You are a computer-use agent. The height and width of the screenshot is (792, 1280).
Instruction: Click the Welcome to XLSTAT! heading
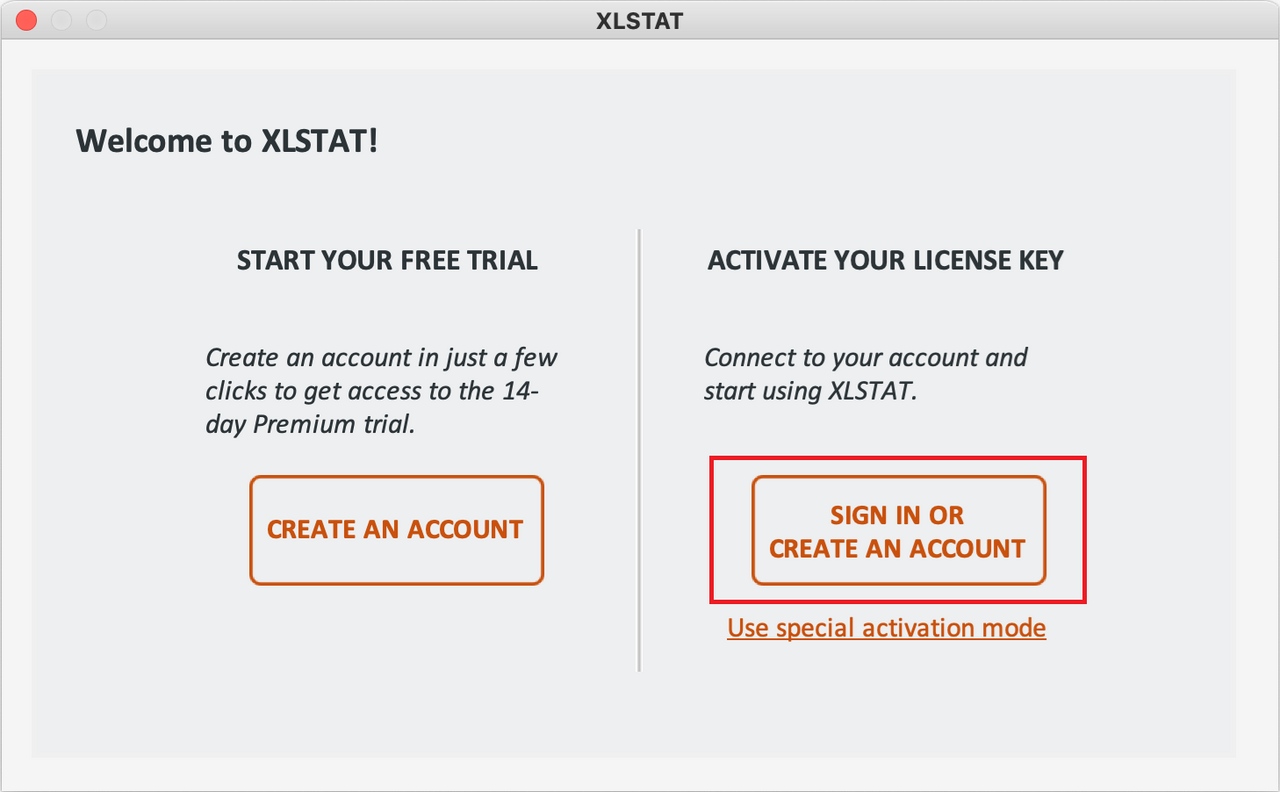227,141
